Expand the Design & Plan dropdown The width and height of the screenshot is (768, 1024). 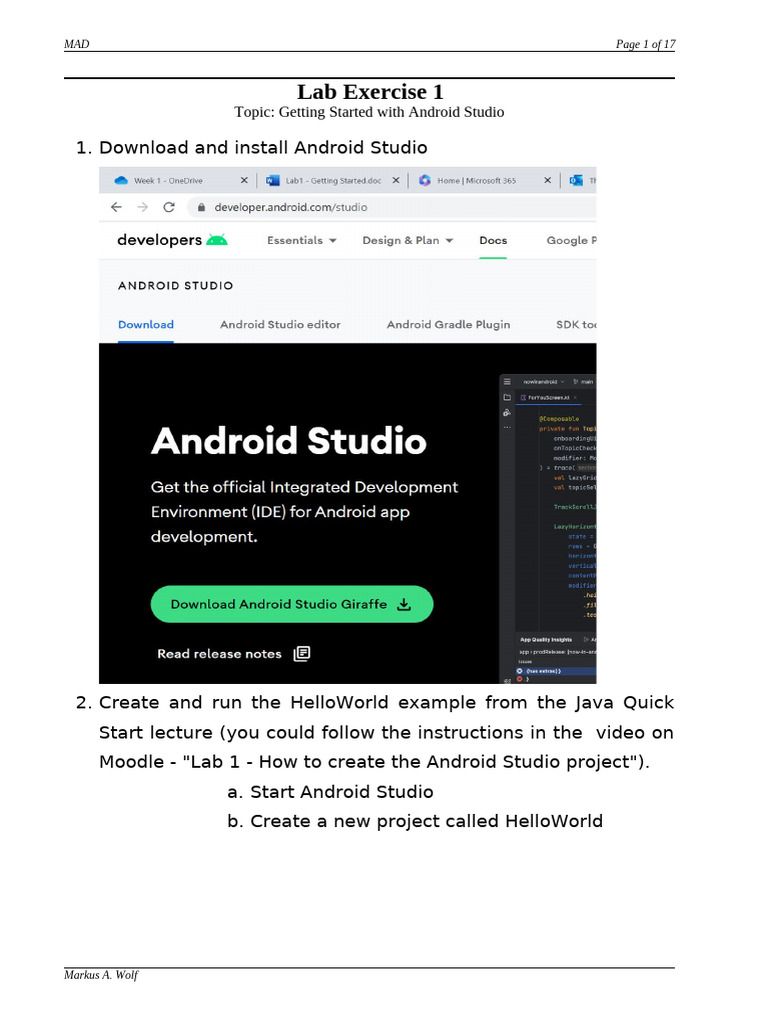point(408,240)
